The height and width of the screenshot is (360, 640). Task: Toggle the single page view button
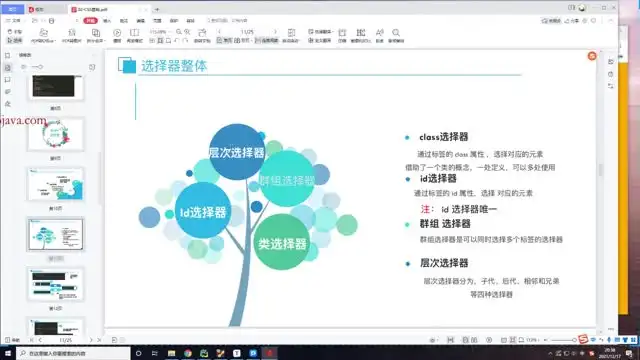tap(225, 40)
